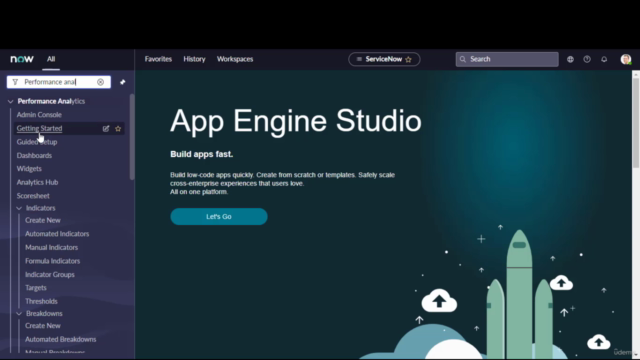Screen dimensions: 640x360
Task: Select Create New under Indicators
Action: point(43,220)
